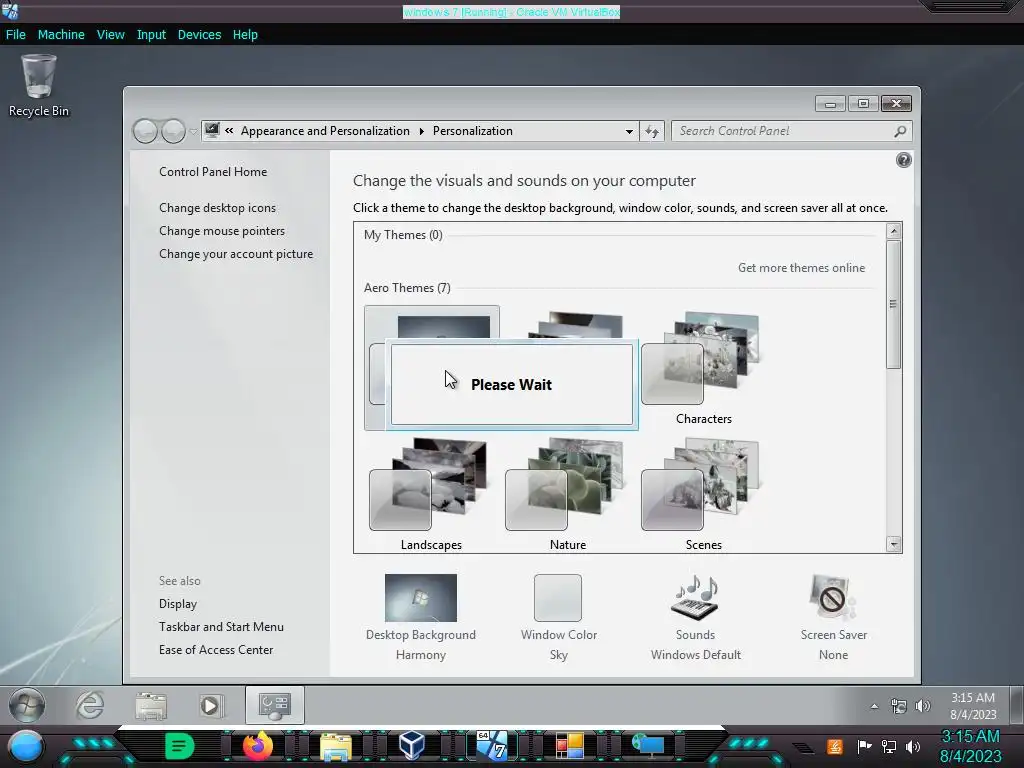The image size is (1024, 768).
Task: Open Windows Explorer in guest taskbar
Action: 151,706
